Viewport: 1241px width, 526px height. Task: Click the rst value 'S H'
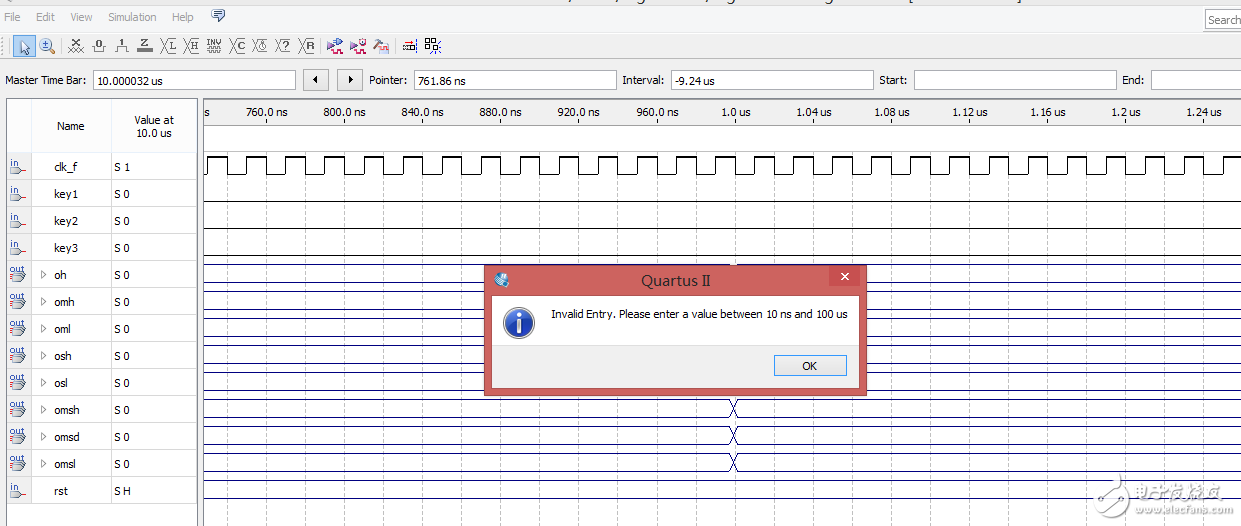click(x=122, y=491)
